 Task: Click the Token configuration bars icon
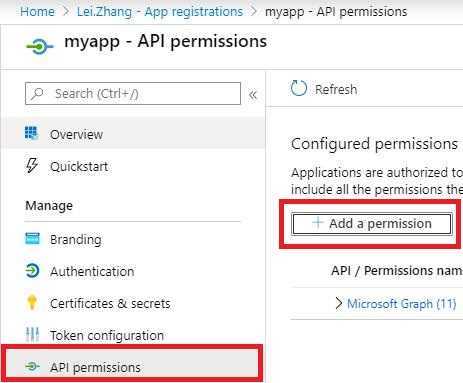32,334
